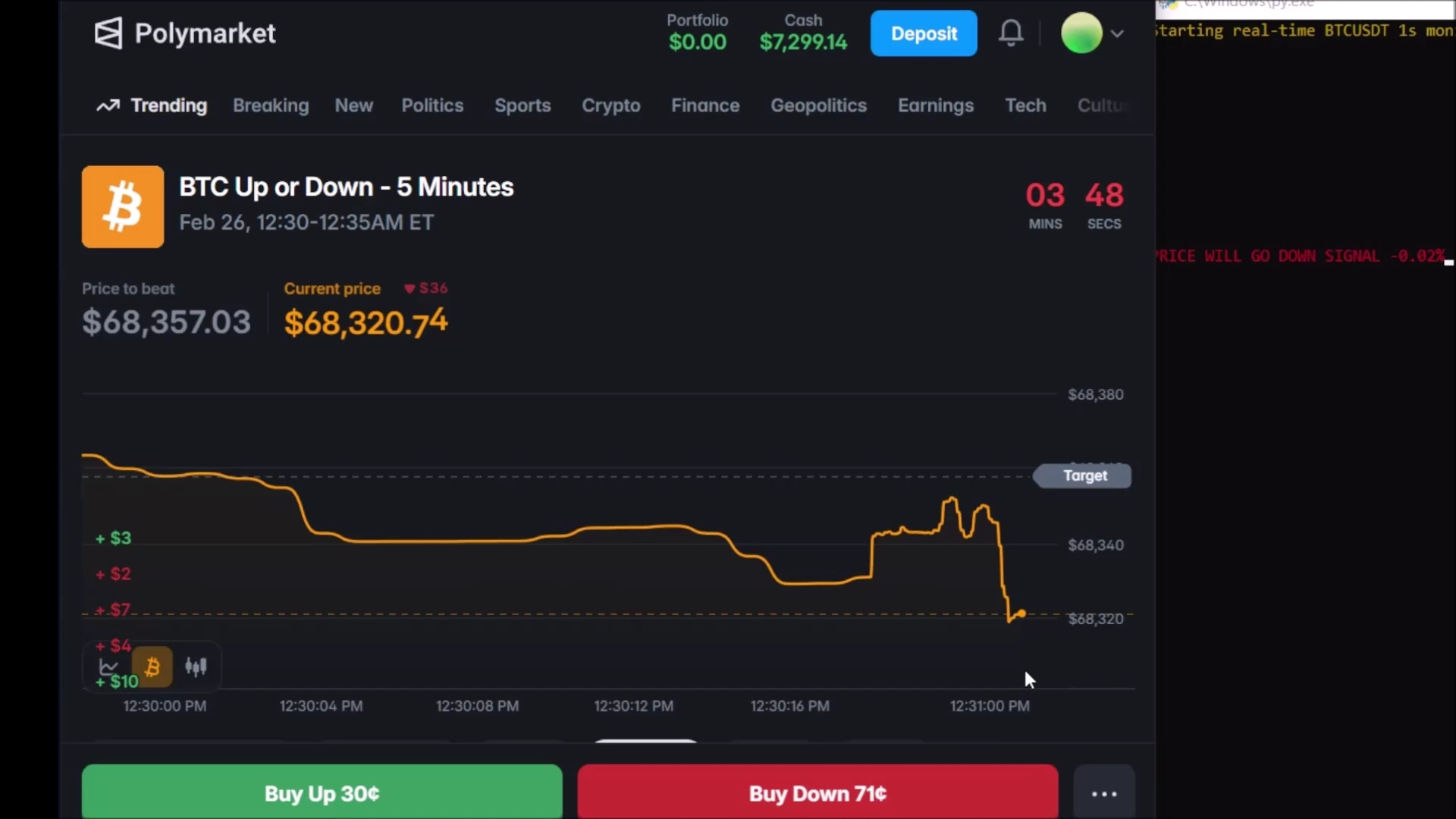Open the Cash $7,299.14 balance
Screen dimensions: 1456x819
(803, 33)
